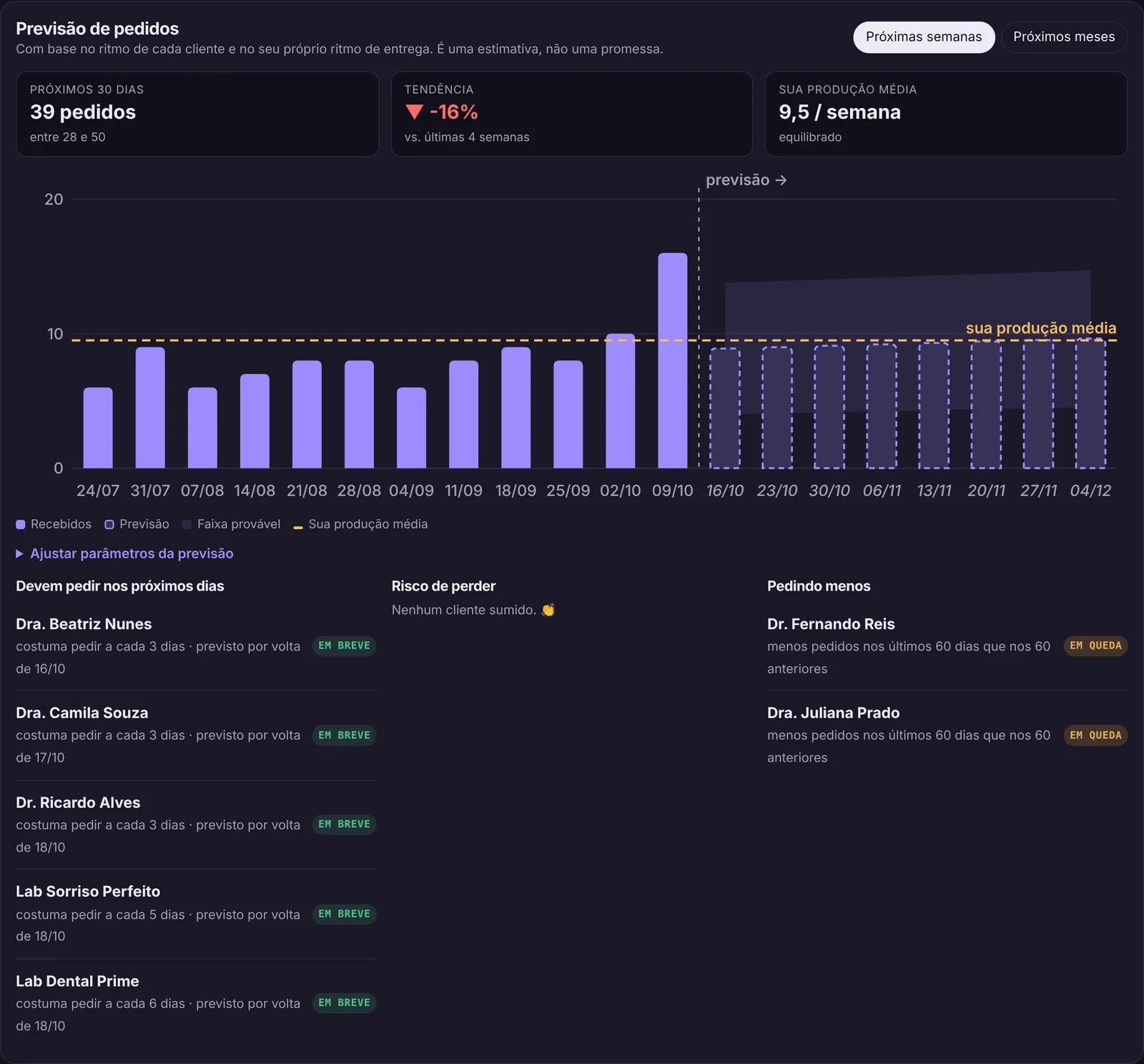Click the -16% tendência value
Image resolution: width=1144 pixels, height=1064 pixels.
[453, 112]
